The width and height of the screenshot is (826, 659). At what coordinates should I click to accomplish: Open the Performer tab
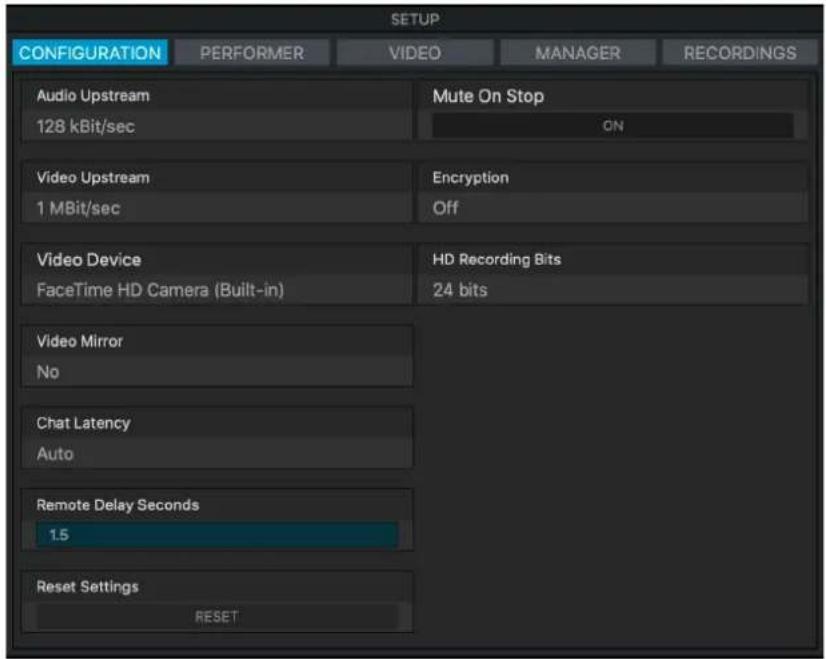[252, 53]
